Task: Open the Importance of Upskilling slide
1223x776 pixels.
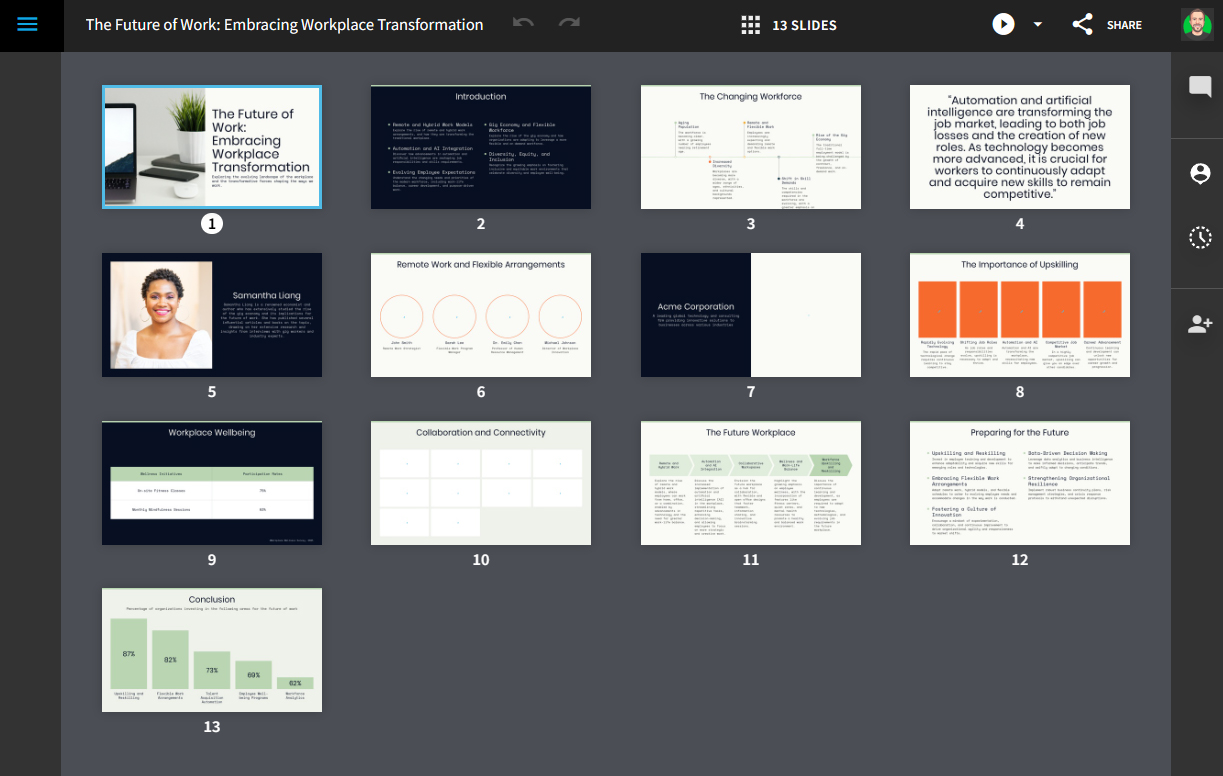Action: (1019, 315)
